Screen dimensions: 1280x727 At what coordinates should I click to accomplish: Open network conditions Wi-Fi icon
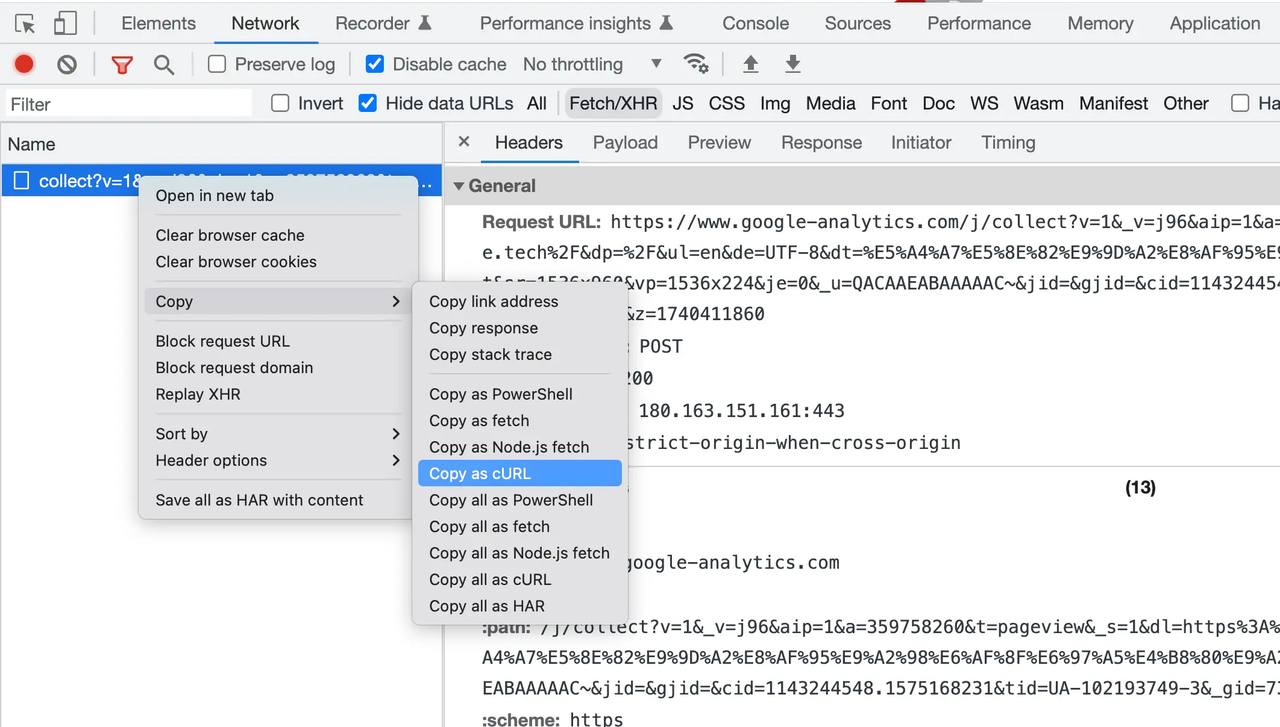tap(696, 64)
